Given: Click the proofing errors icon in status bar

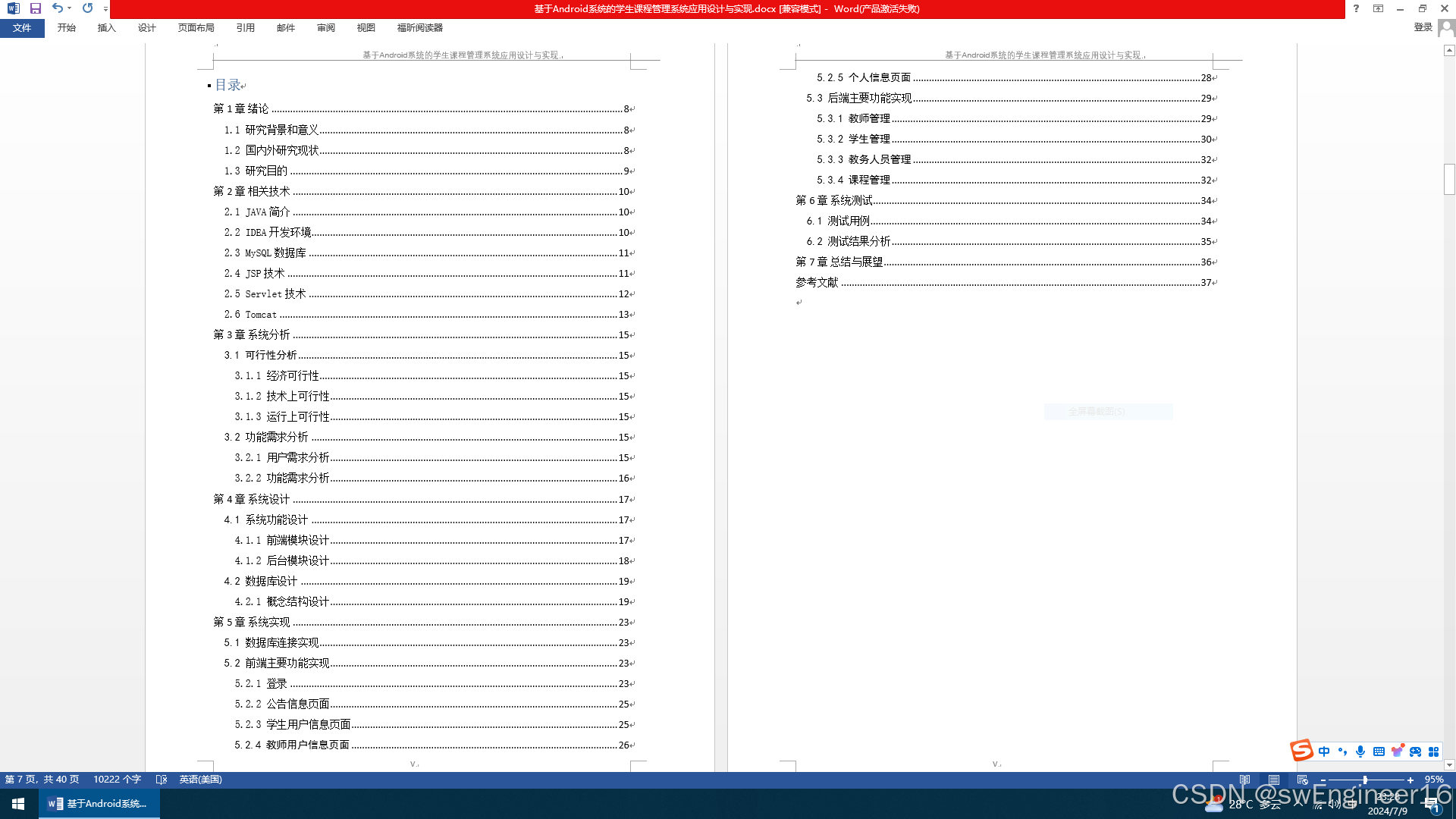Looking at the screenshot, I should tap(161, 780).
